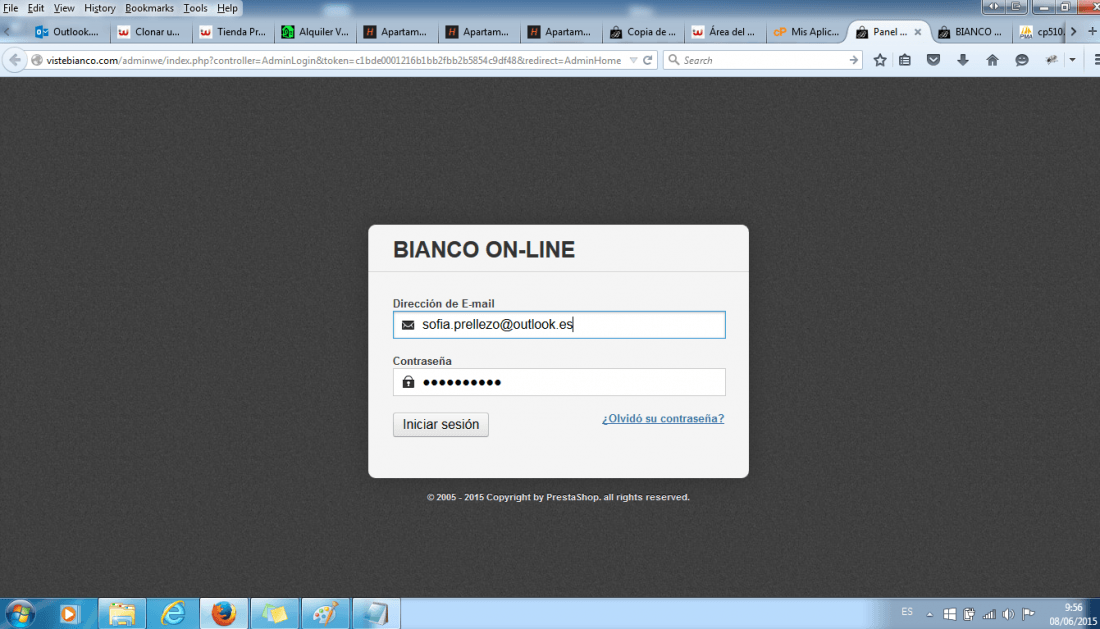This screenshot has width=1100, height=629.
Task: Switch to the Mis Aplic... tab
Action: click(x=807, y=32)
